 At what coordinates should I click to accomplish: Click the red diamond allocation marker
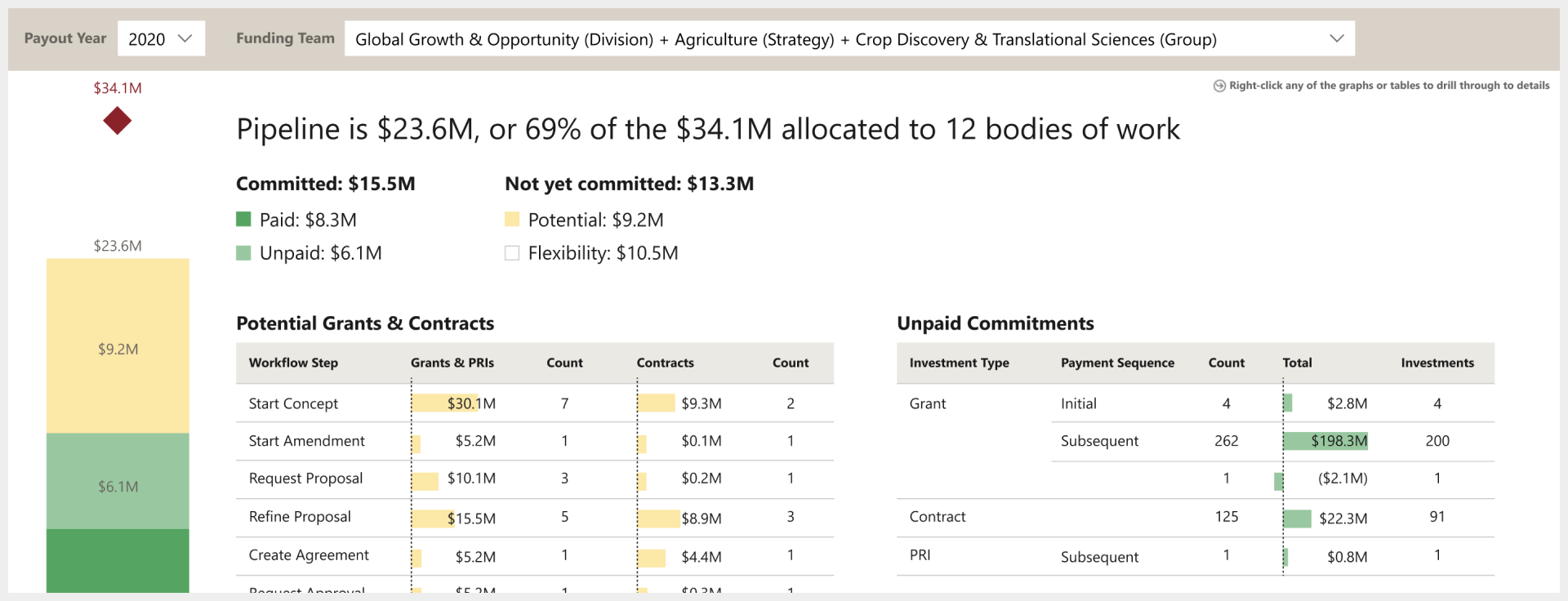(x=118, y=121)
